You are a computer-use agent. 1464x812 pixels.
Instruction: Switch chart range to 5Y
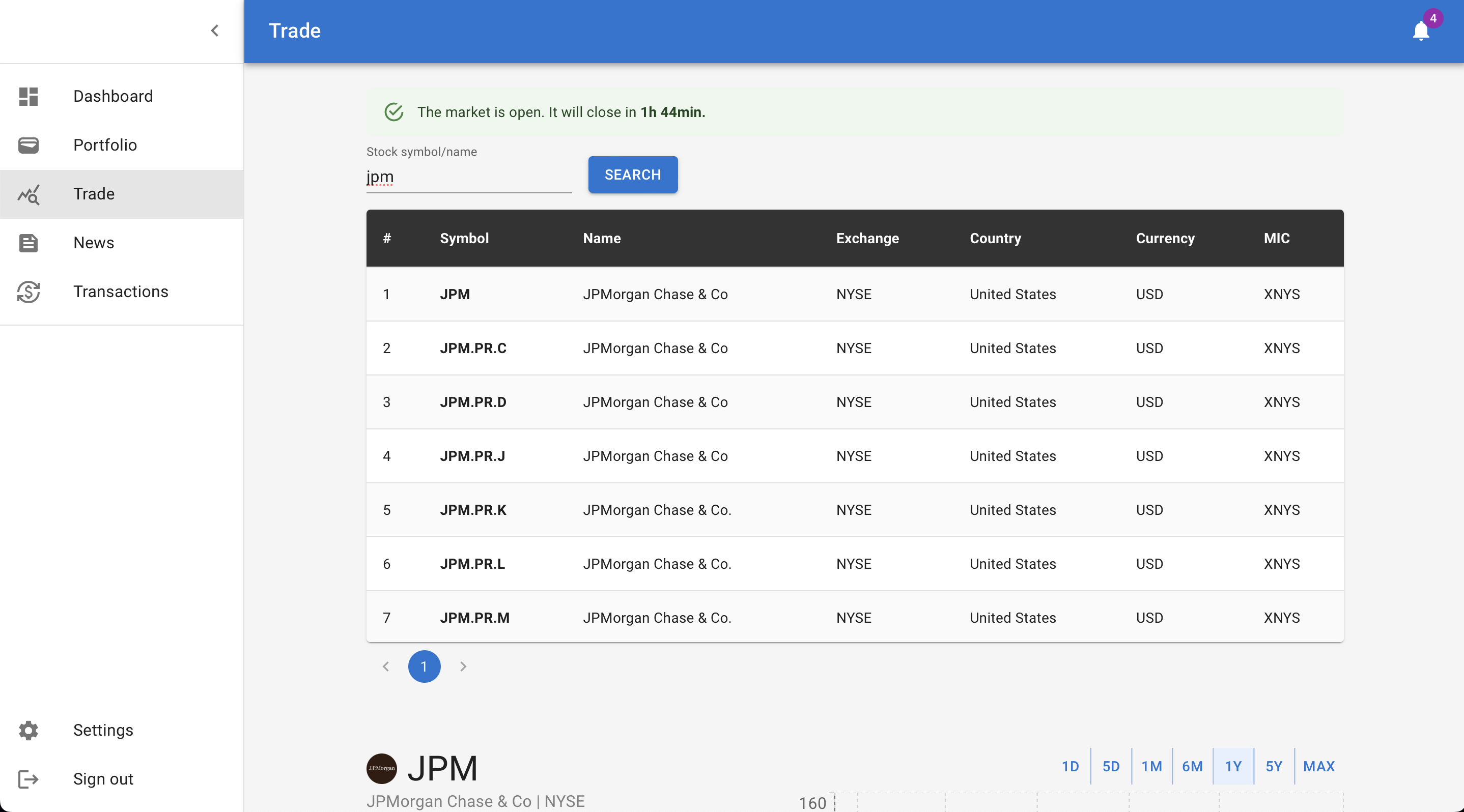pos(1274,766)
